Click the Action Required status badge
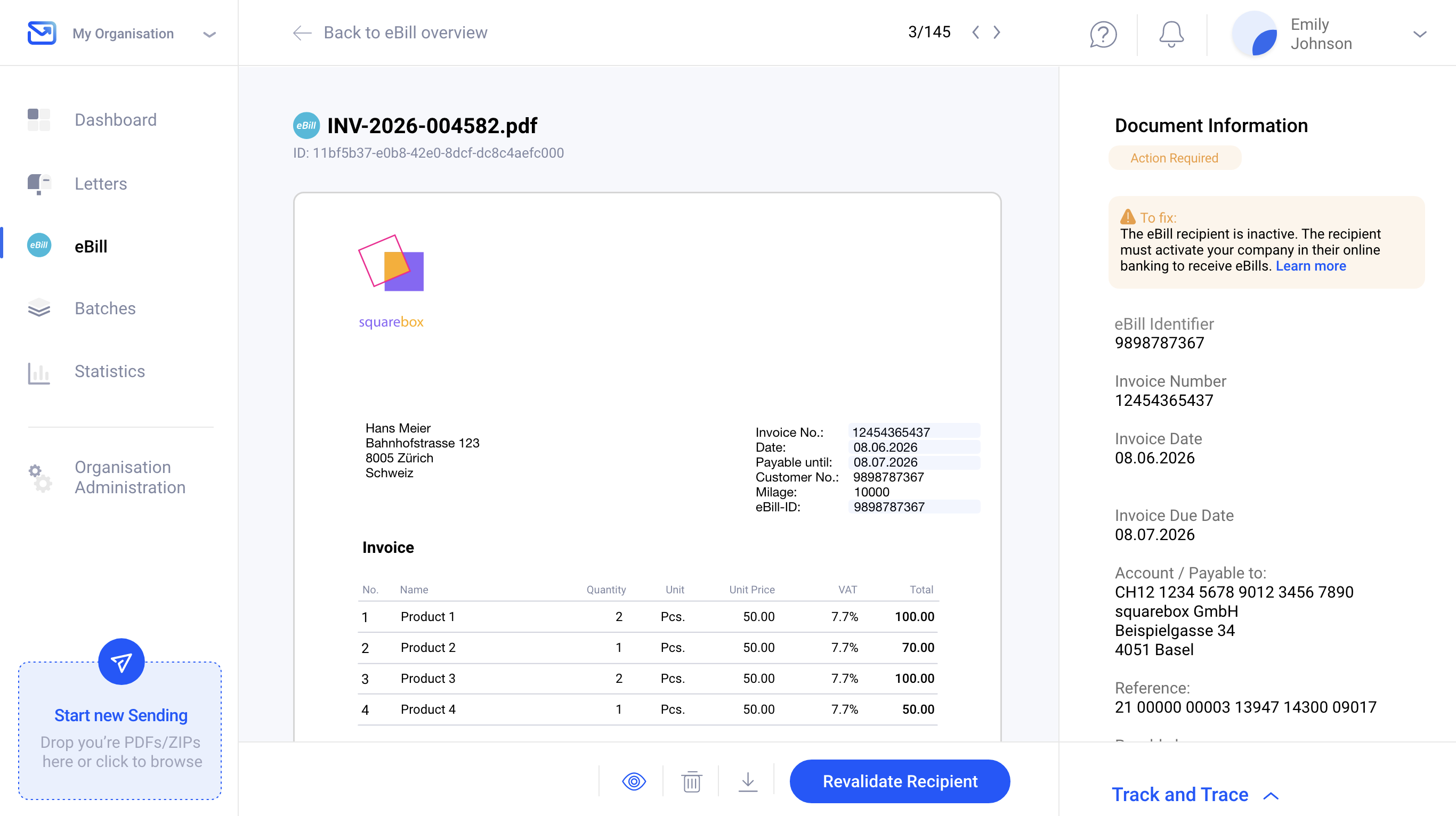Viewport: 1456px width, 816px height. click(x=1174, y=158)
